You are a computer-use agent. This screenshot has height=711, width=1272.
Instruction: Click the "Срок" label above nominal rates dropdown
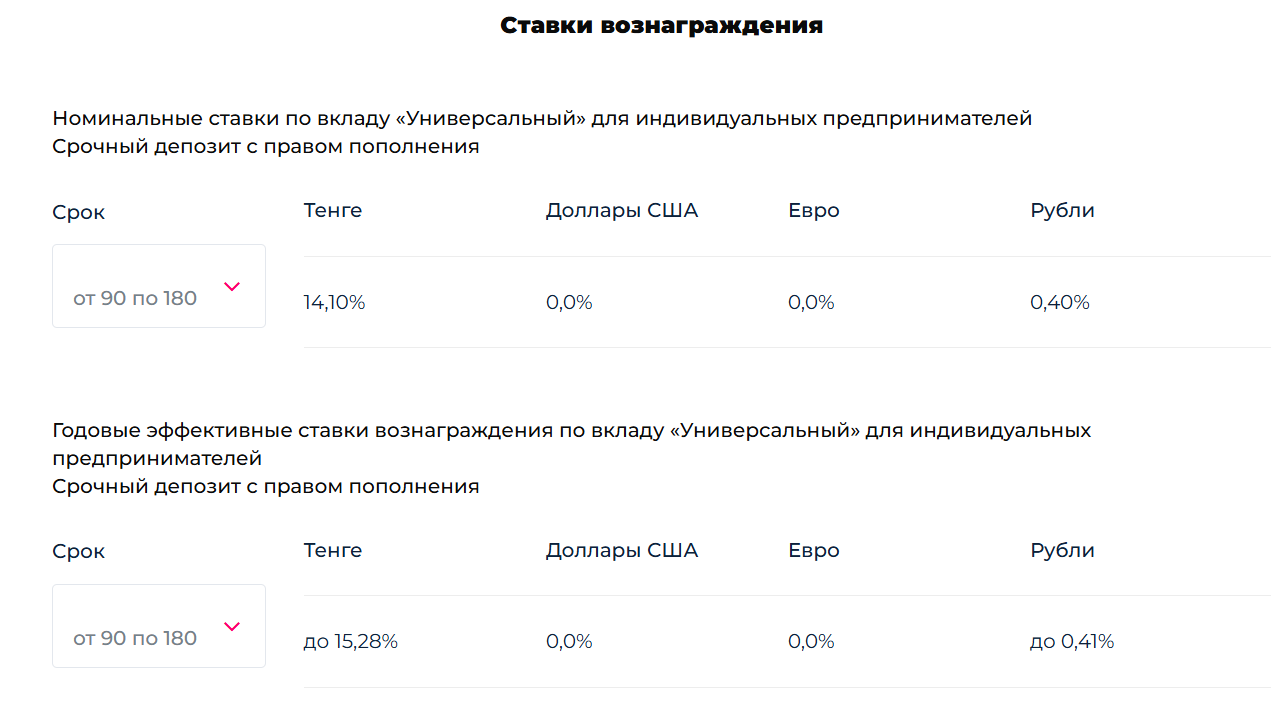(x=78, y=213)
